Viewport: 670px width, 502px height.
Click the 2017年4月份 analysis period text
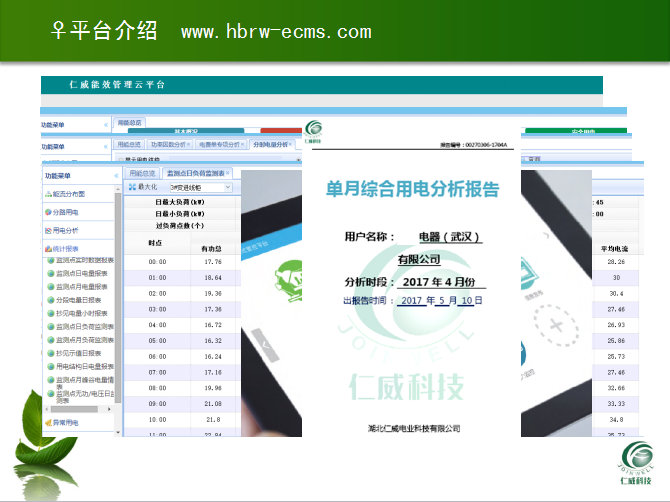[439, 282]
